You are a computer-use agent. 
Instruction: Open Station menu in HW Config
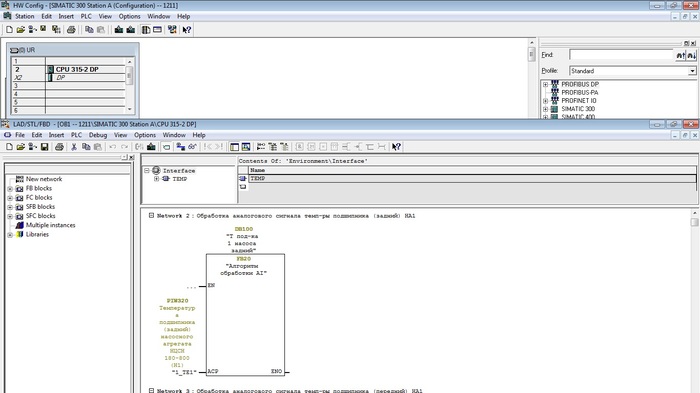click(x=25, y=17)
